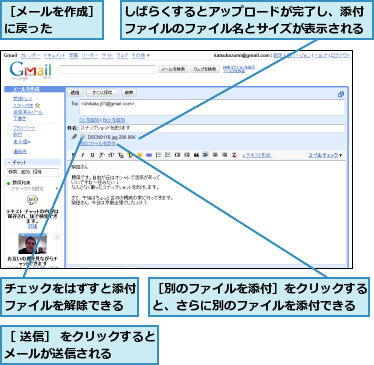Expand the その他 menu in the top bar
Screen dimensions: 374x365
141,55
